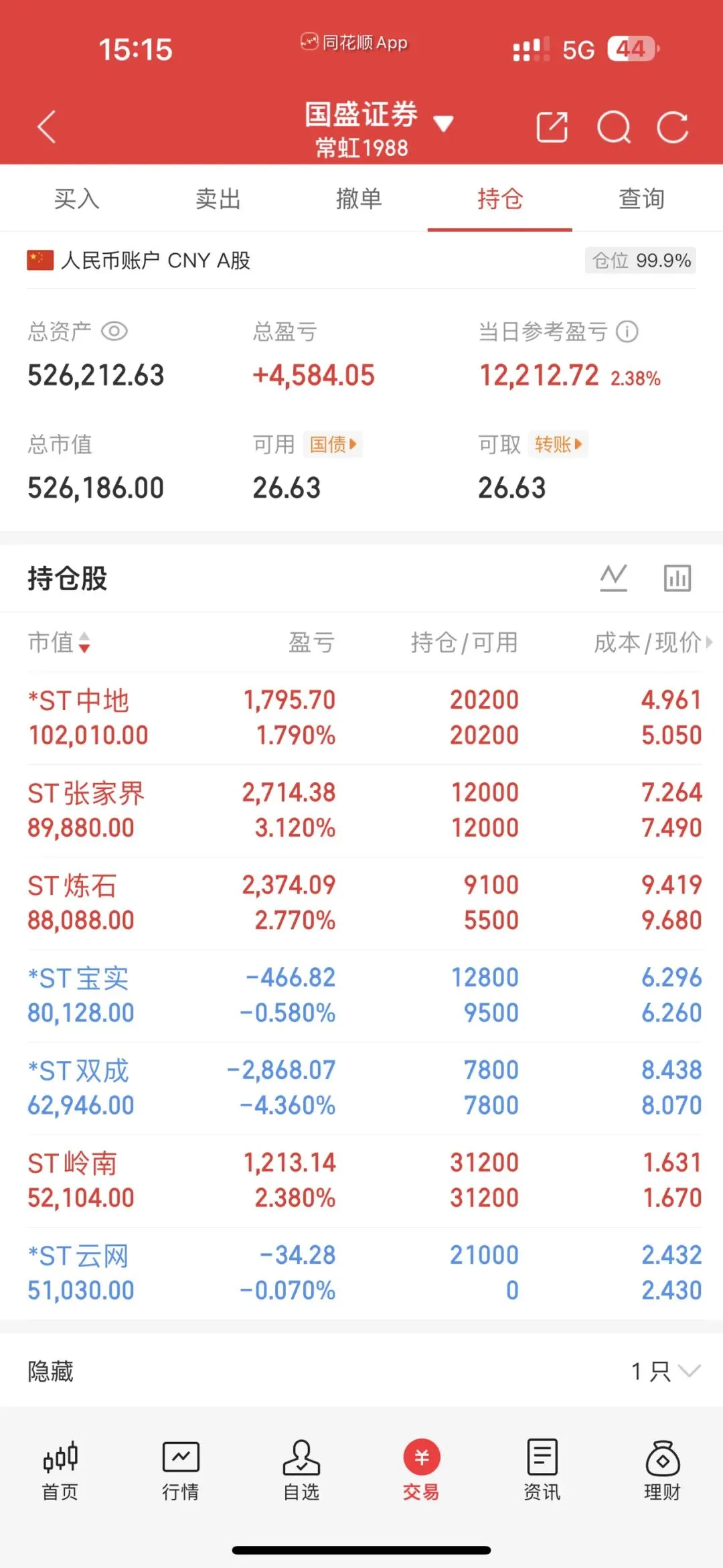The image size is (723, 1568).
Task: Expand the hidden stocks 1只 chevron
Action: click(x=690, y=1371)
